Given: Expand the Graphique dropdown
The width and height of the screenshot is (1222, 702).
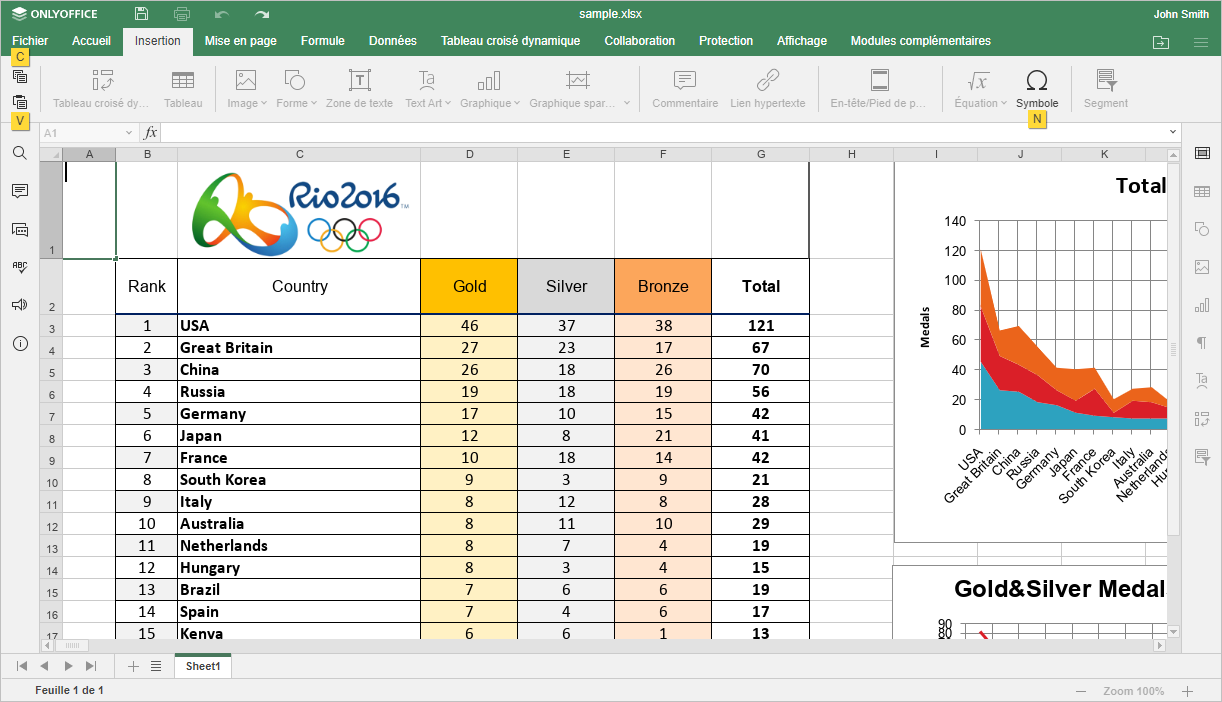Looking at the screenshot, I should [516, 103].
